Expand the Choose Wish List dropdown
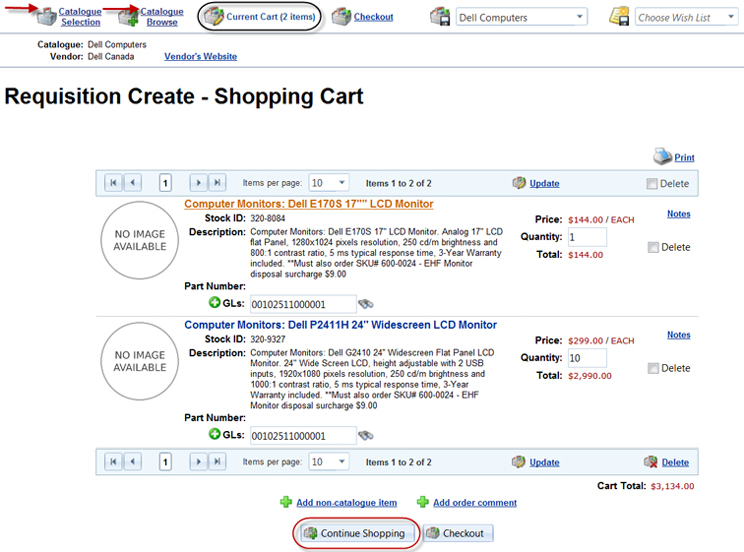Image resolution: width=744 pixels, height=552 pixels. [x=687, y=17]
